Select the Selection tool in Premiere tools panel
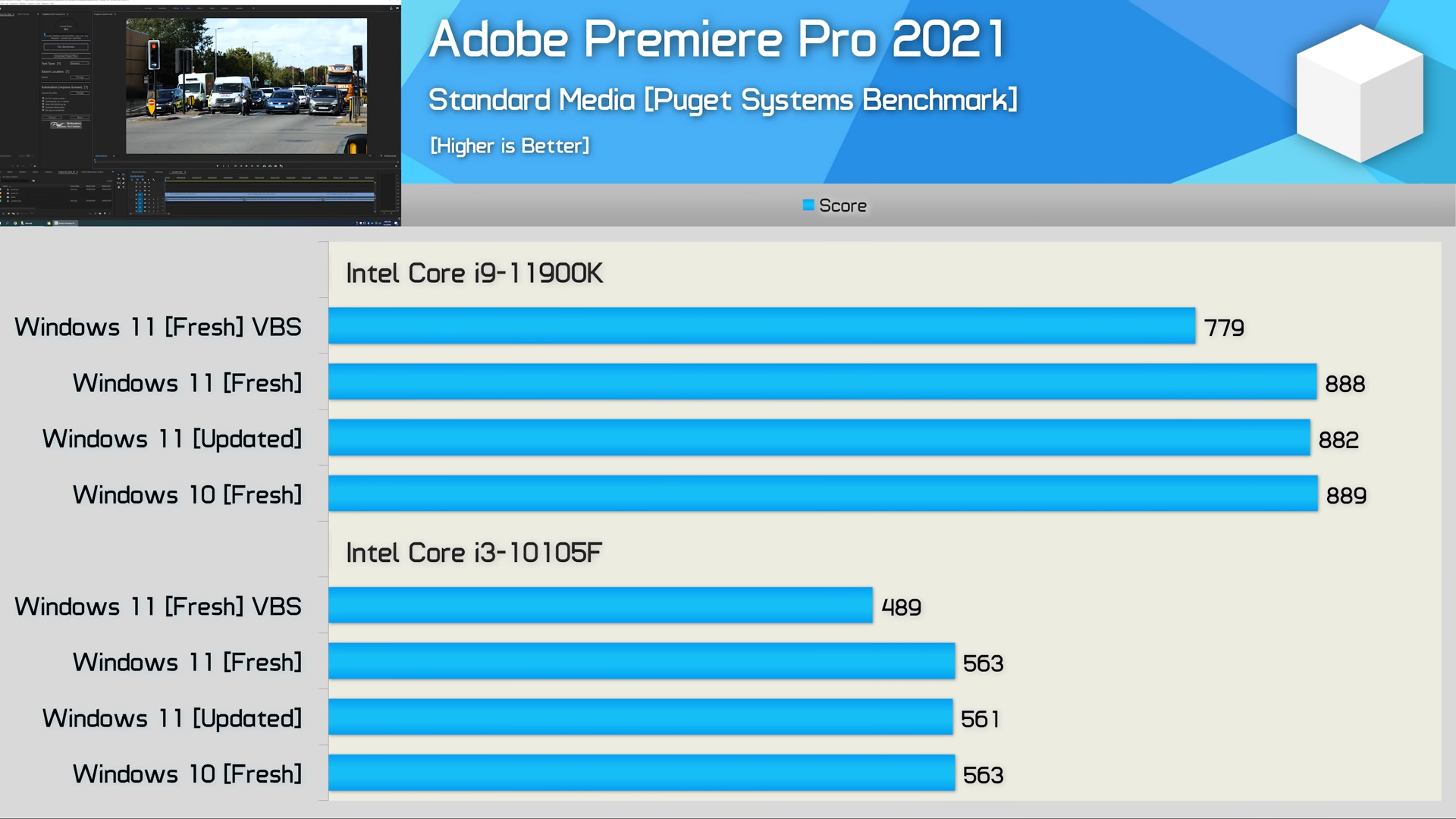The height and width of the screenshot is (819, 1456). [x=118, y=174]
